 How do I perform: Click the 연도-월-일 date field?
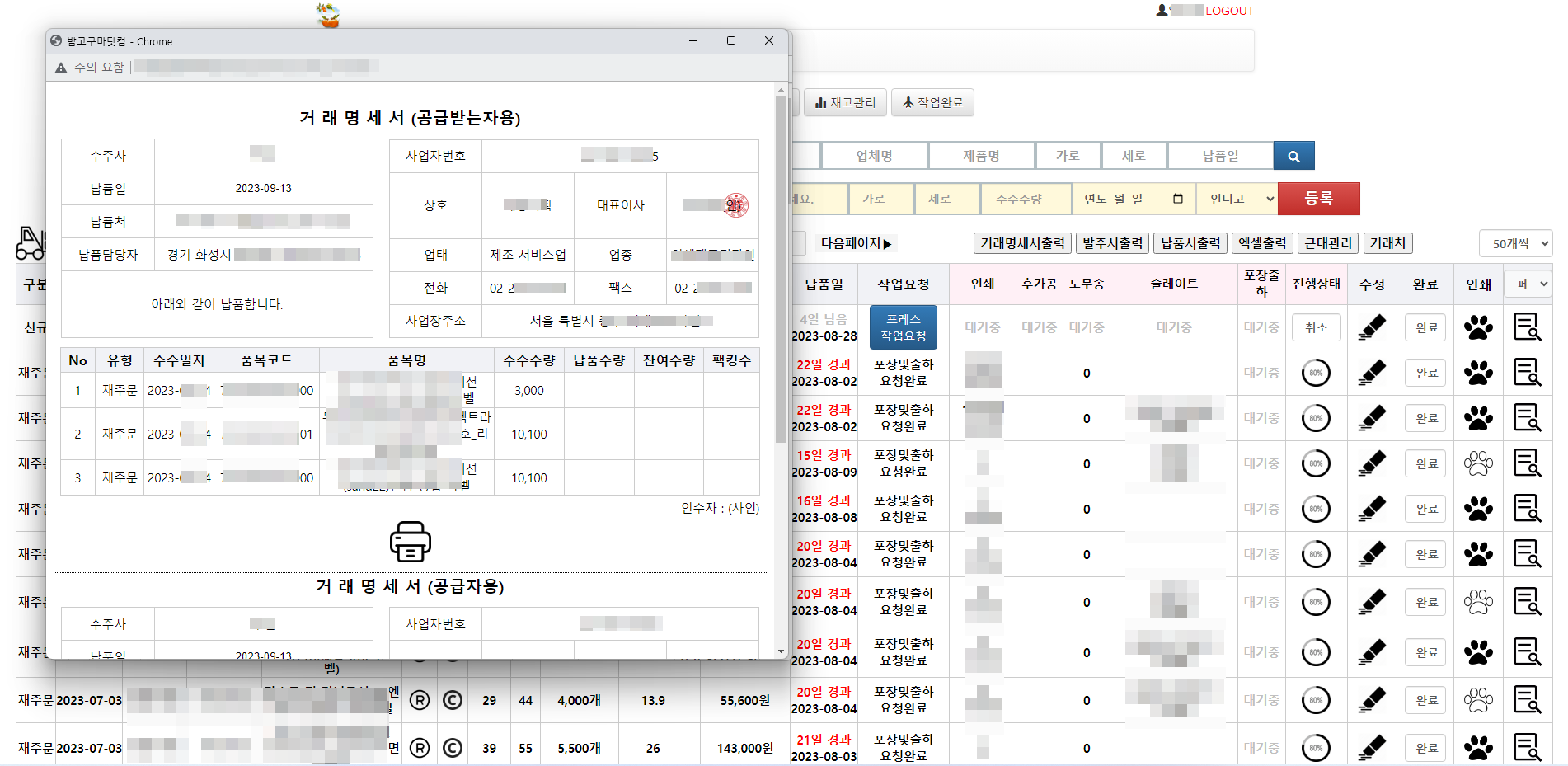point(1134,199)
